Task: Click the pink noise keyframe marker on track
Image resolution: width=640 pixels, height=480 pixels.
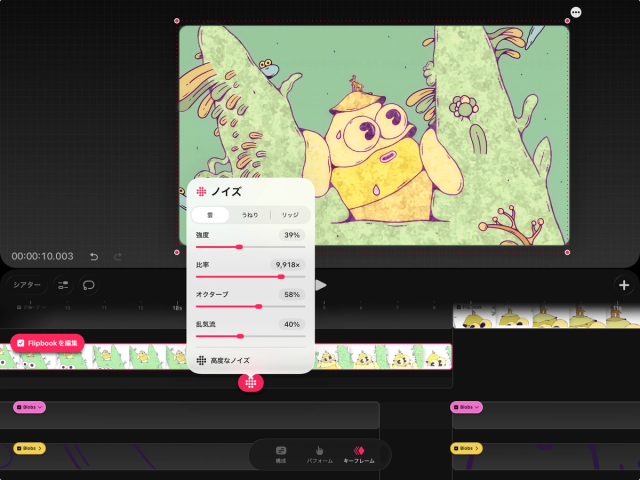Action: pos(251,382)
